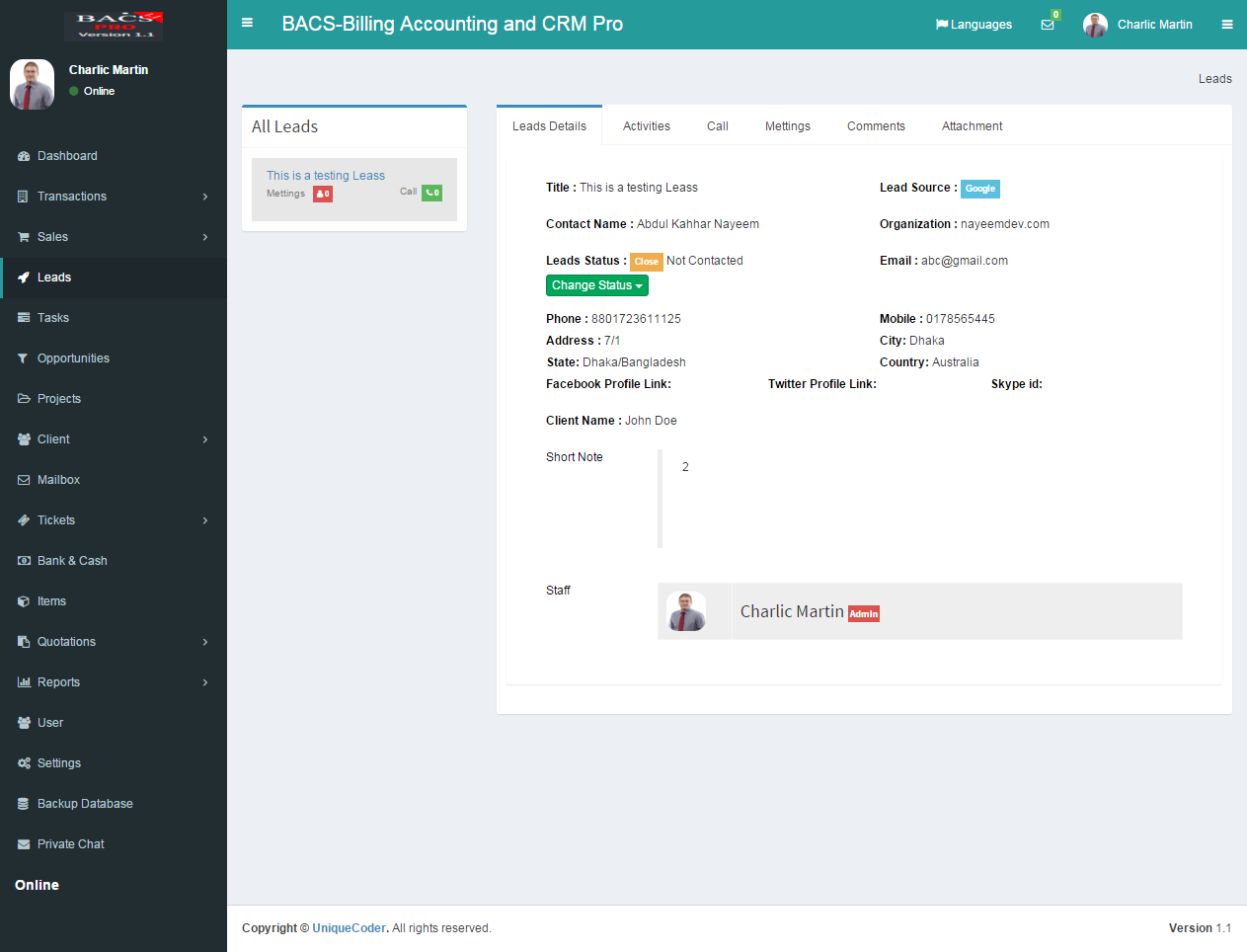Open the Languages dropdown
Screen dimensions: 1247x952
pyautogui.click(x=974, y=25)
